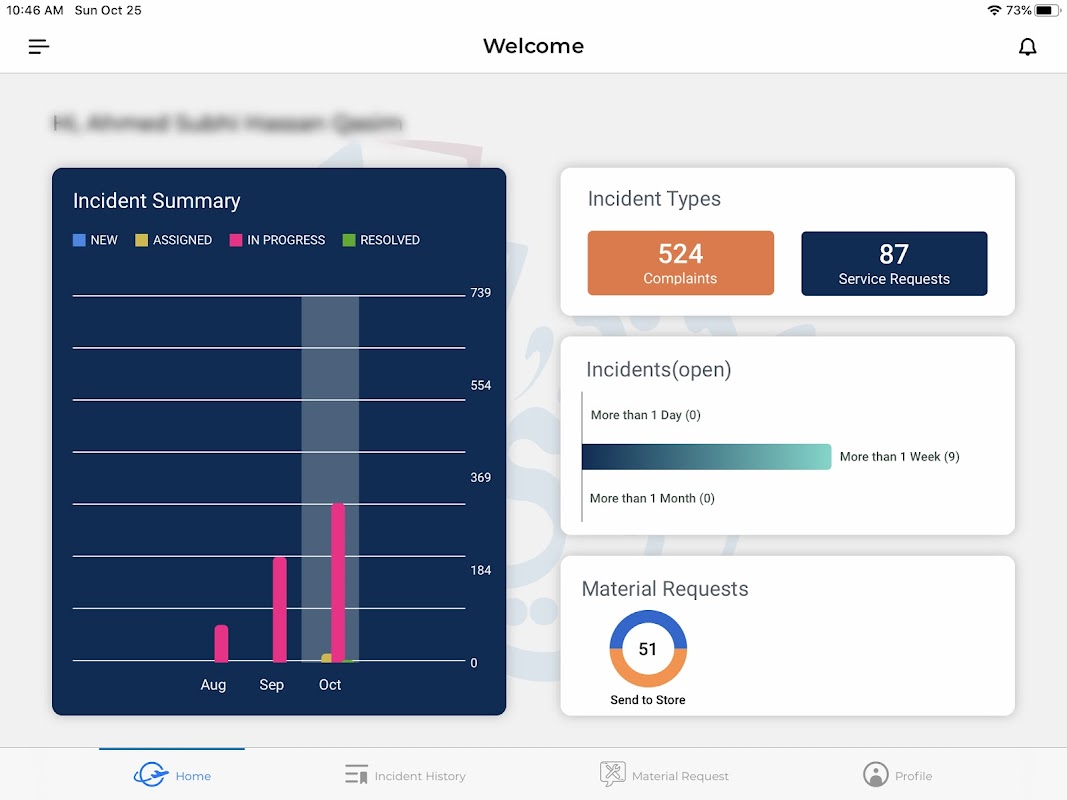Tap the Material Request tools icon
Viewport: 1067px width, 800px height.
[612, 774]
